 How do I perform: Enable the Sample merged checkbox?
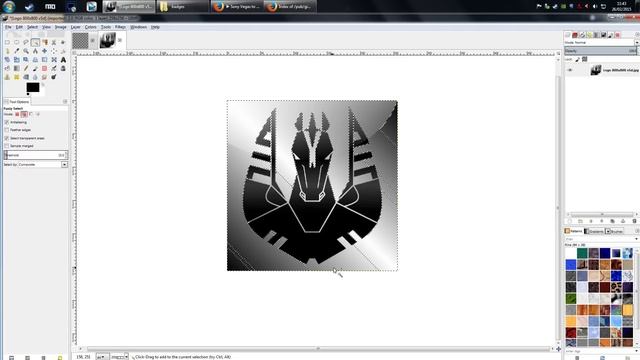[7, 146]
